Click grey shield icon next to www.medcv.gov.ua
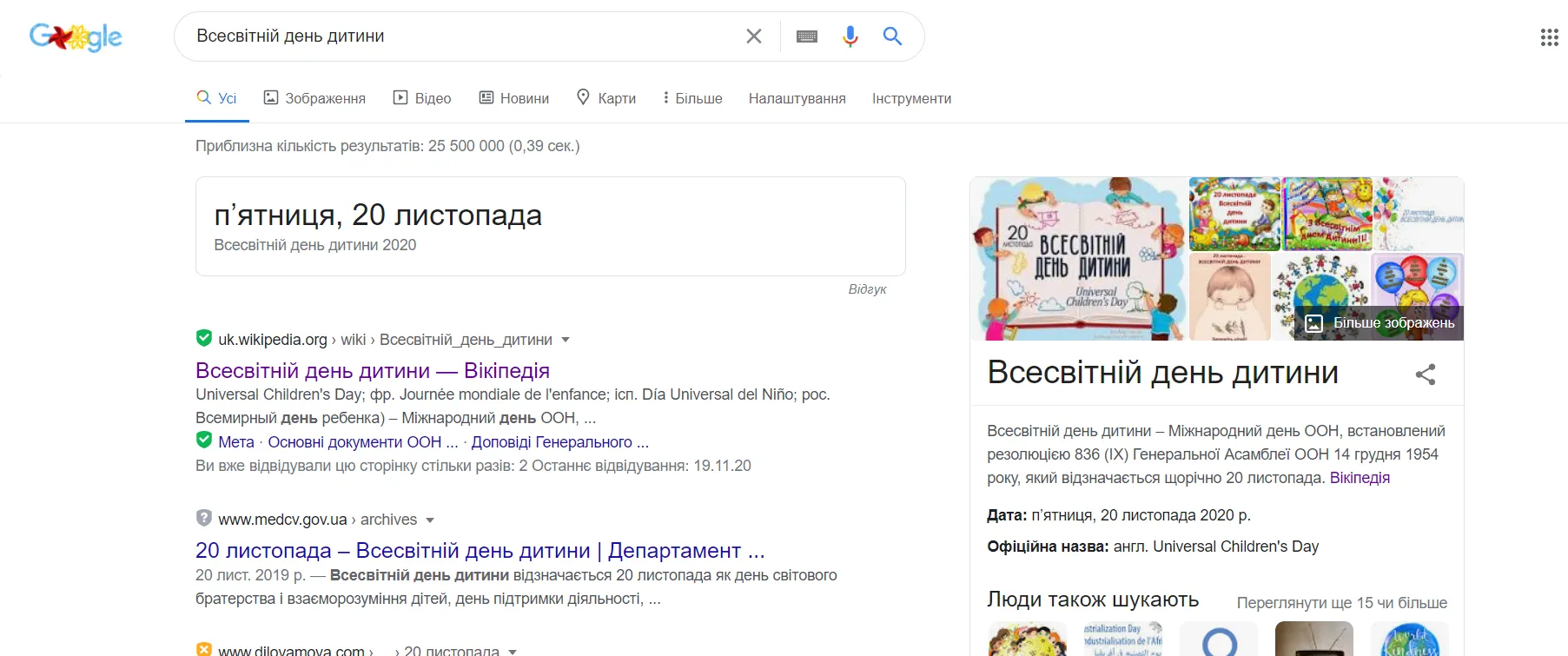The width and height of the screenshot is (1568, 656). [x=204, y=518]
